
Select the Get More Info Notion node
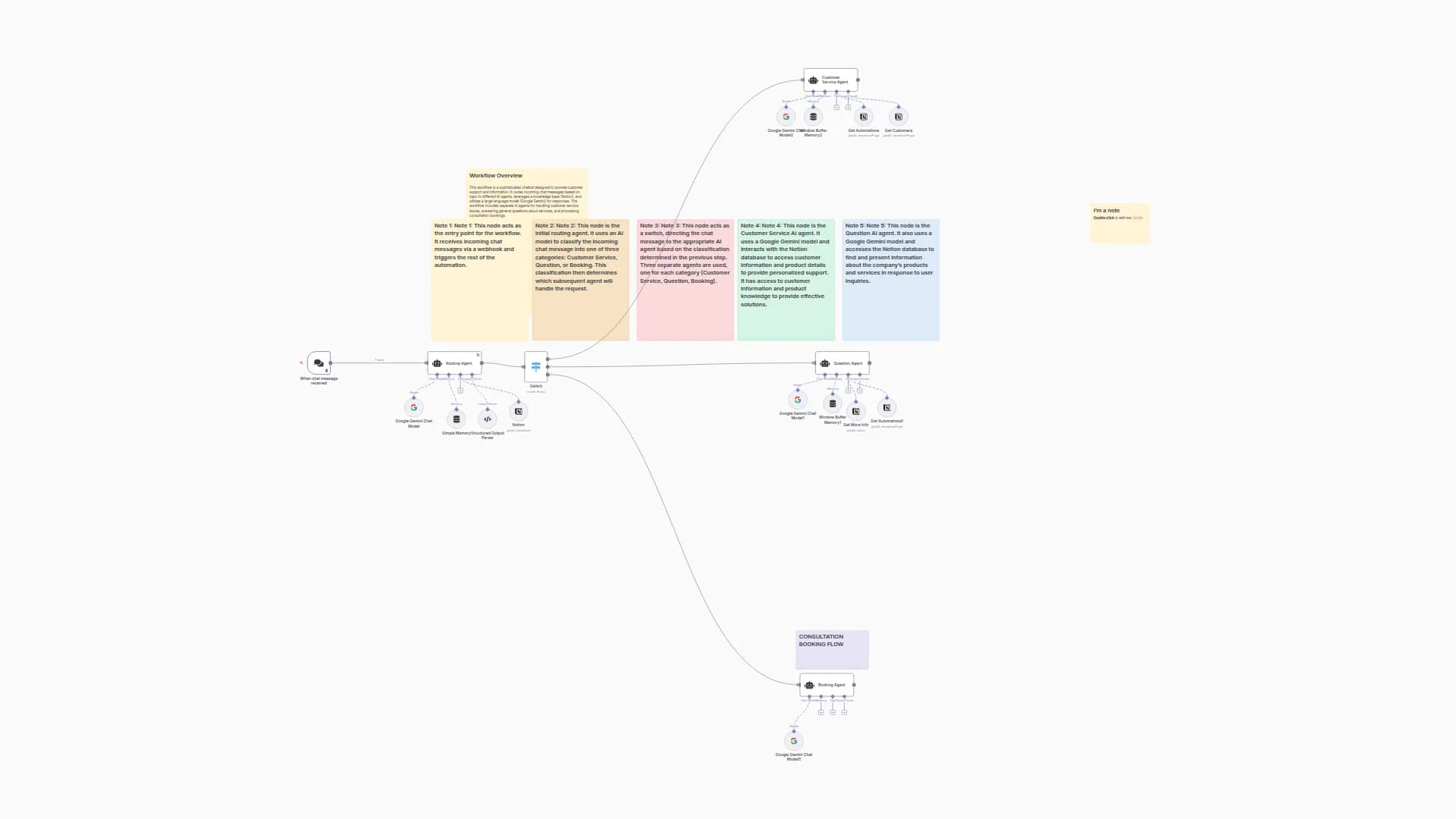855,412
